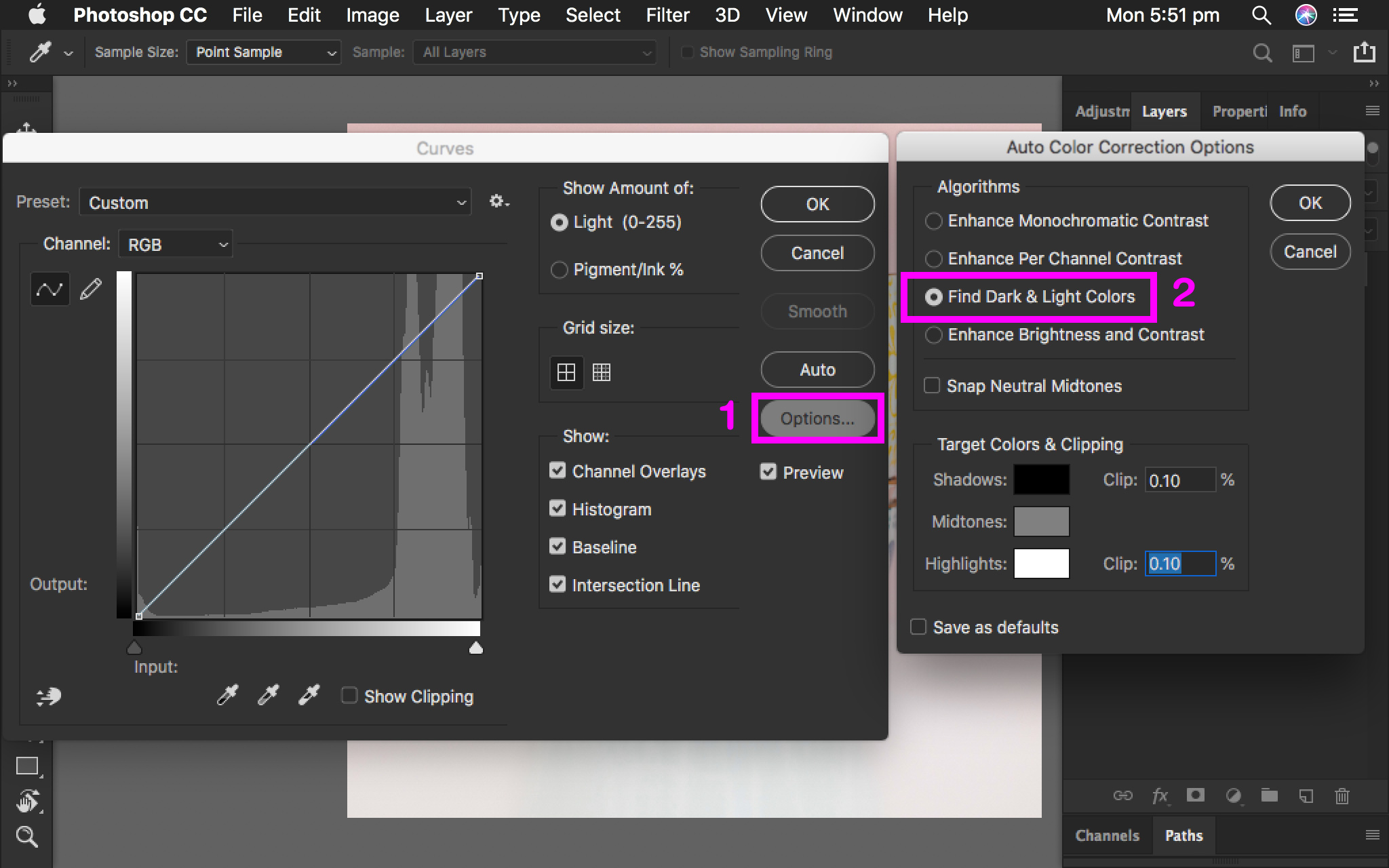Click the Create new layer icon

pos(1306,796)
